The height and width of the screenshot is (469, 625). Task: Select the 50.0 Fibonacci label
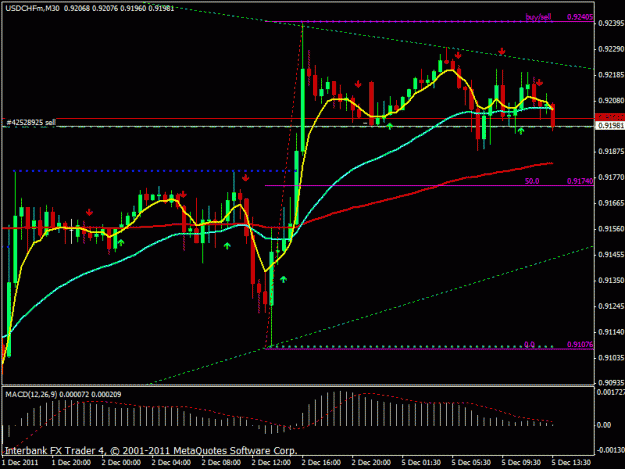click(532, 181)
